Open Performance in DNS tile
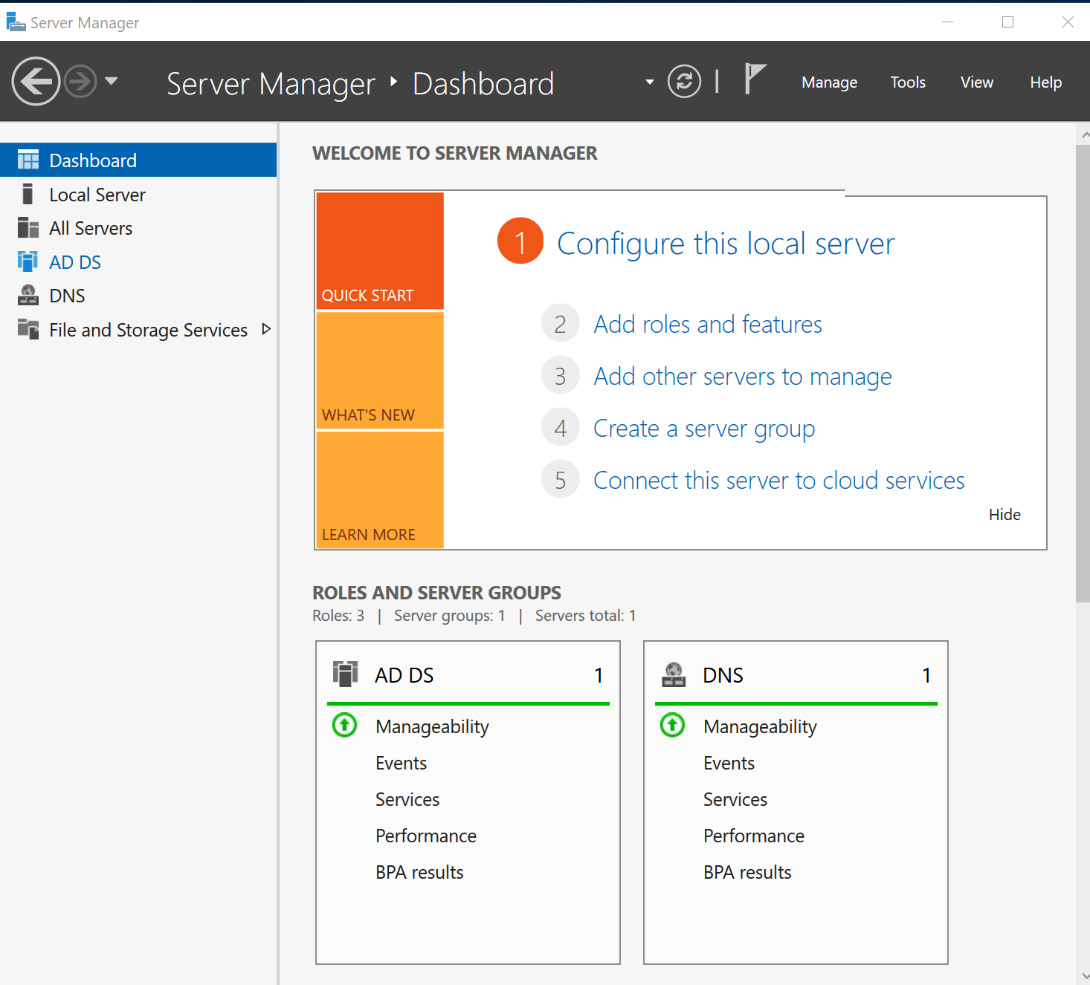The height and width of the screenshot is (985, 1090). pos(754,836)
